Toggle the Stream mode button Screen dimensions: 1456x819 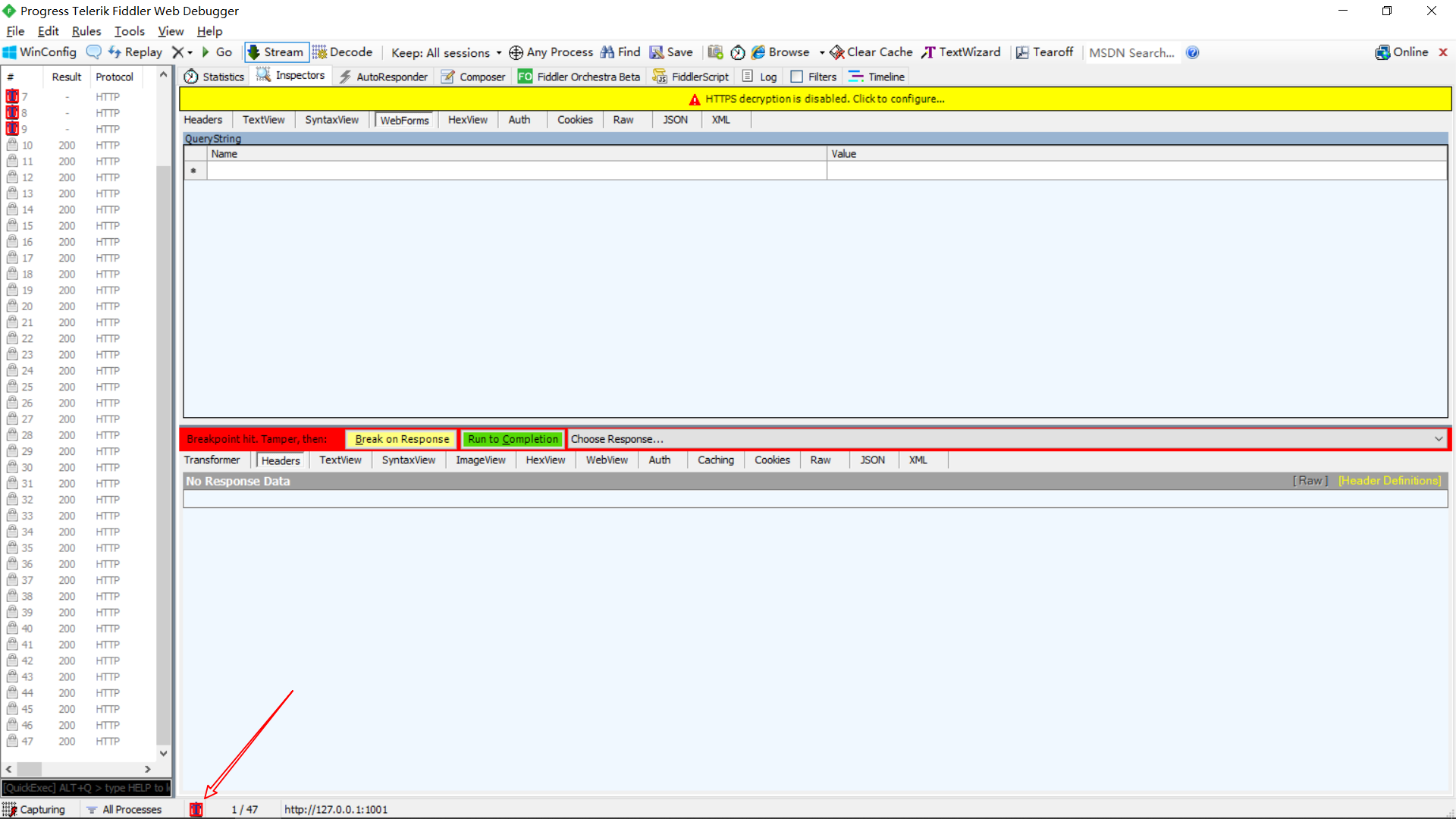click(x=276, y=52)
